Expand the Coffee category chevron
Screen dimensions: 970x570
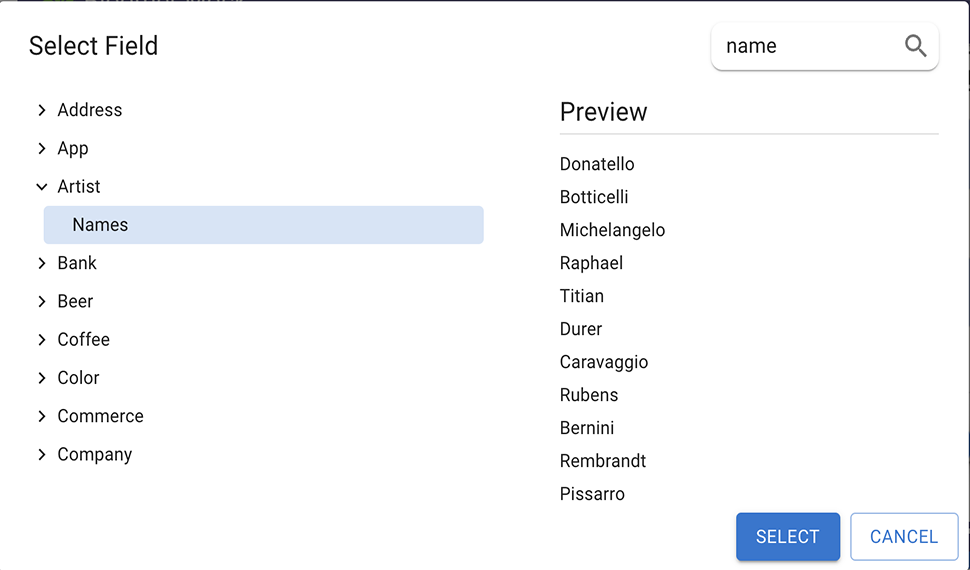pos(42,340)
